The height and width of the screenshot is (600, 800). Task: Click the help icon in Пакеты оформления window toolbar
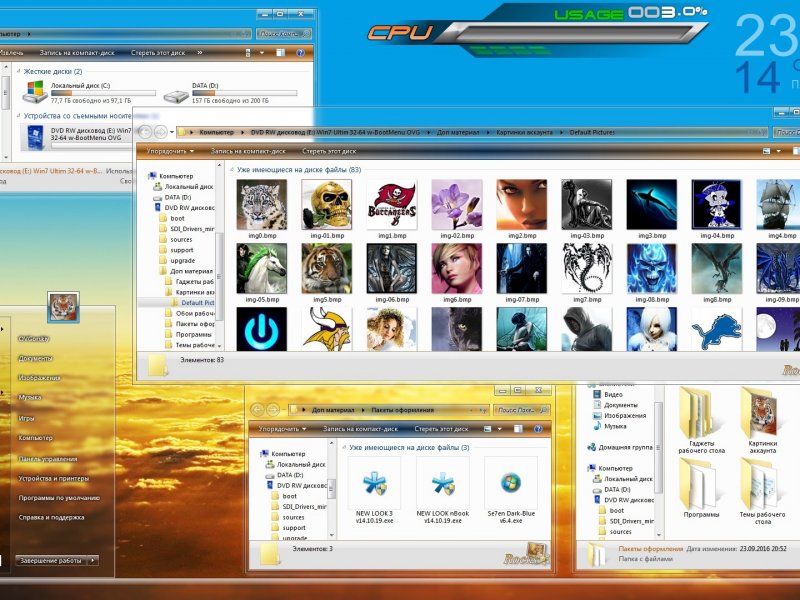click(538, 429)
